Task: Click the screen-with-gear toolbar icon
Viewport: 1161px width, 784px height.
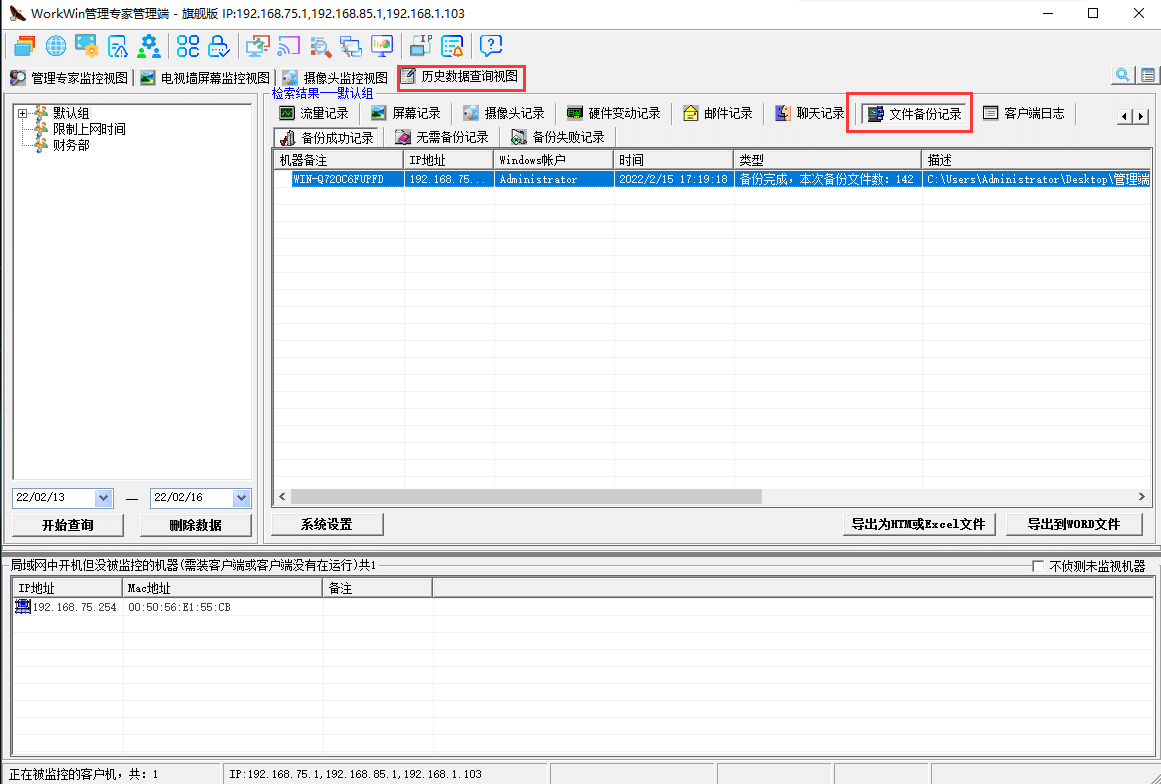Action: 87,46
